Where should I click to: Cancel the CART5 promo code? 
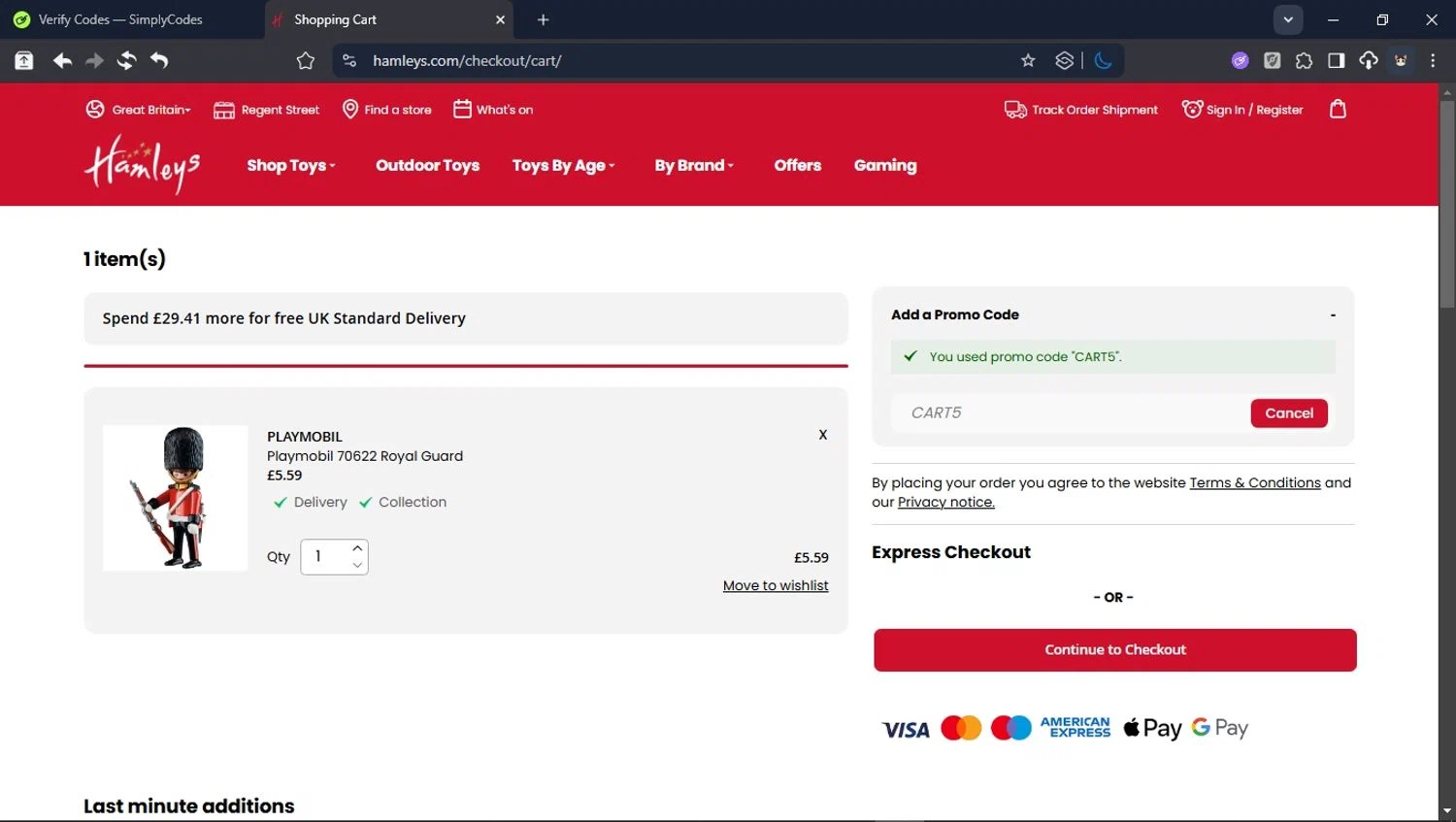[x=1289, y=412]
